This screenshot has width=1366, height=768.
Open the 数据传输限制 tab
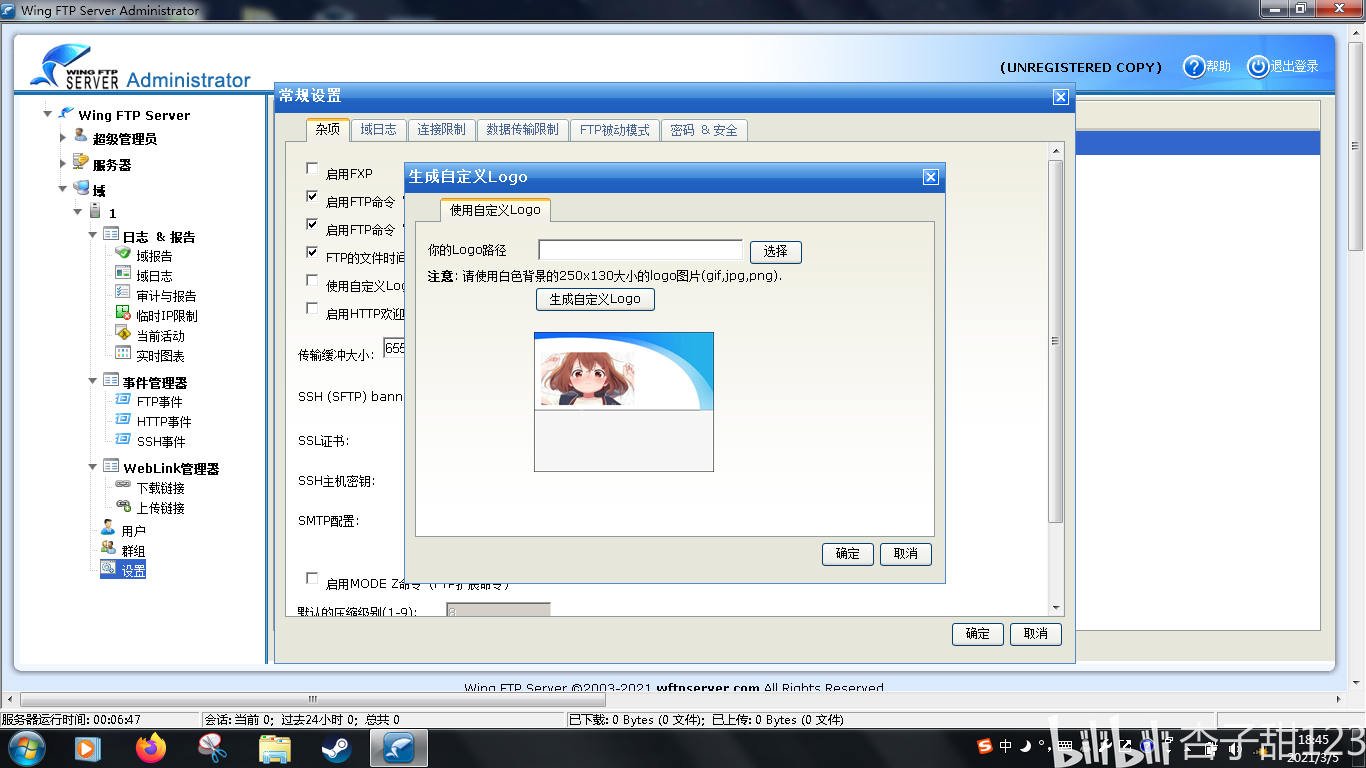click(x=523, y=130)
